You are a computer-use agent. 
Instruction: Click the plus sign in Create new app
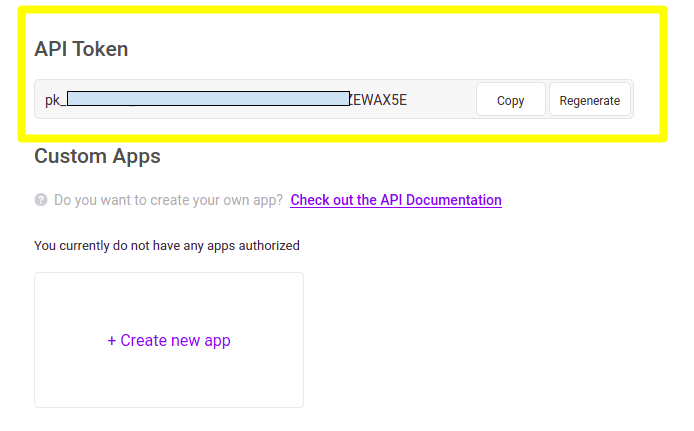click(x=112, y=341)
